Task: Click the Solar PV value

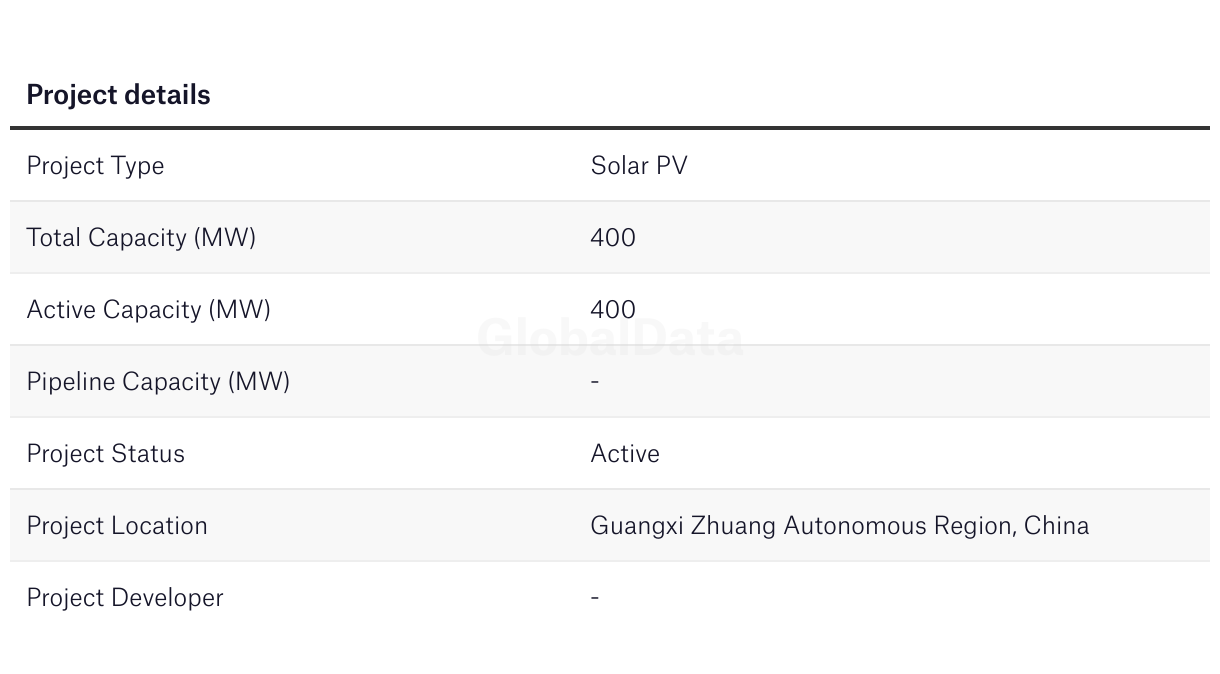Action: 639,165
